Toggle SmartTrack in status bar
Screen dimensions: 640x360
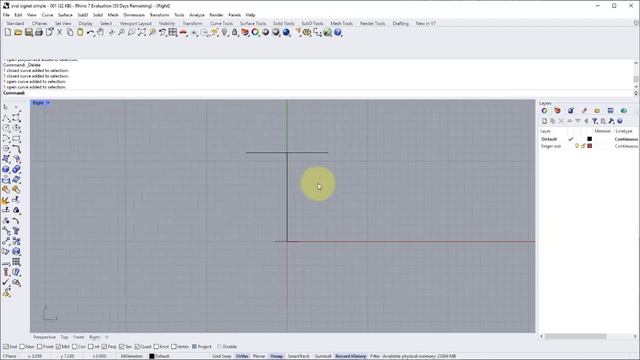point(299,356)
